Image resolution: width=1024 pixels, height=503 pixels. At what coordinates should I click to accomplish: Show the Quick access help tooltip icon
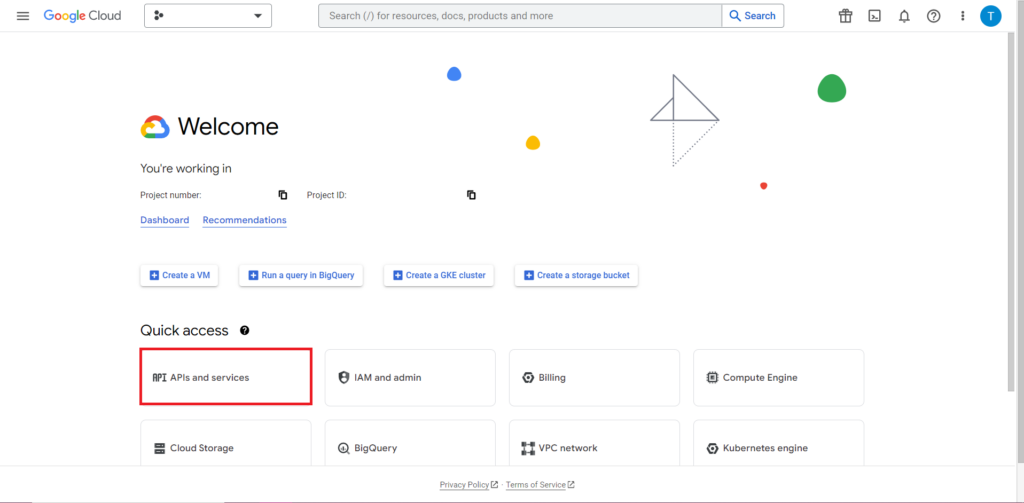click(x=245, y=330)
